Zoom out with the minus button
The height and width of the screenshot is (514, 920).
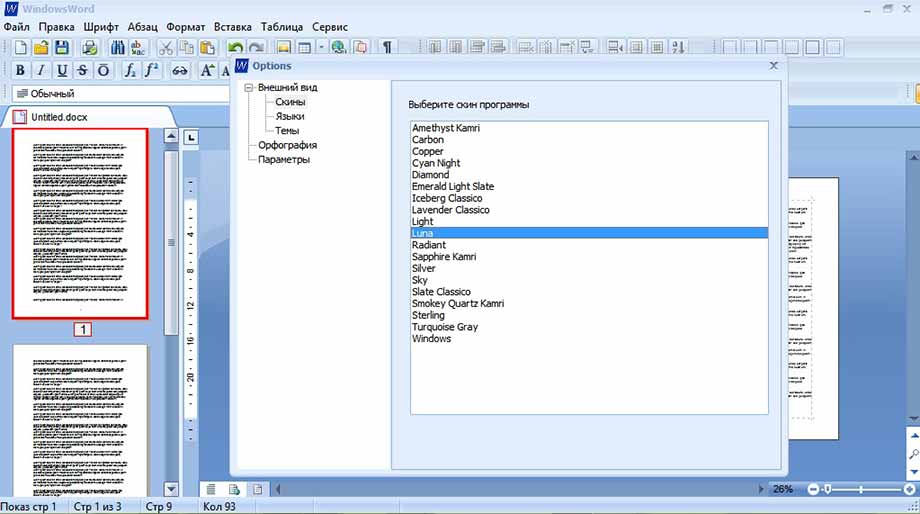tap(813, 489)
